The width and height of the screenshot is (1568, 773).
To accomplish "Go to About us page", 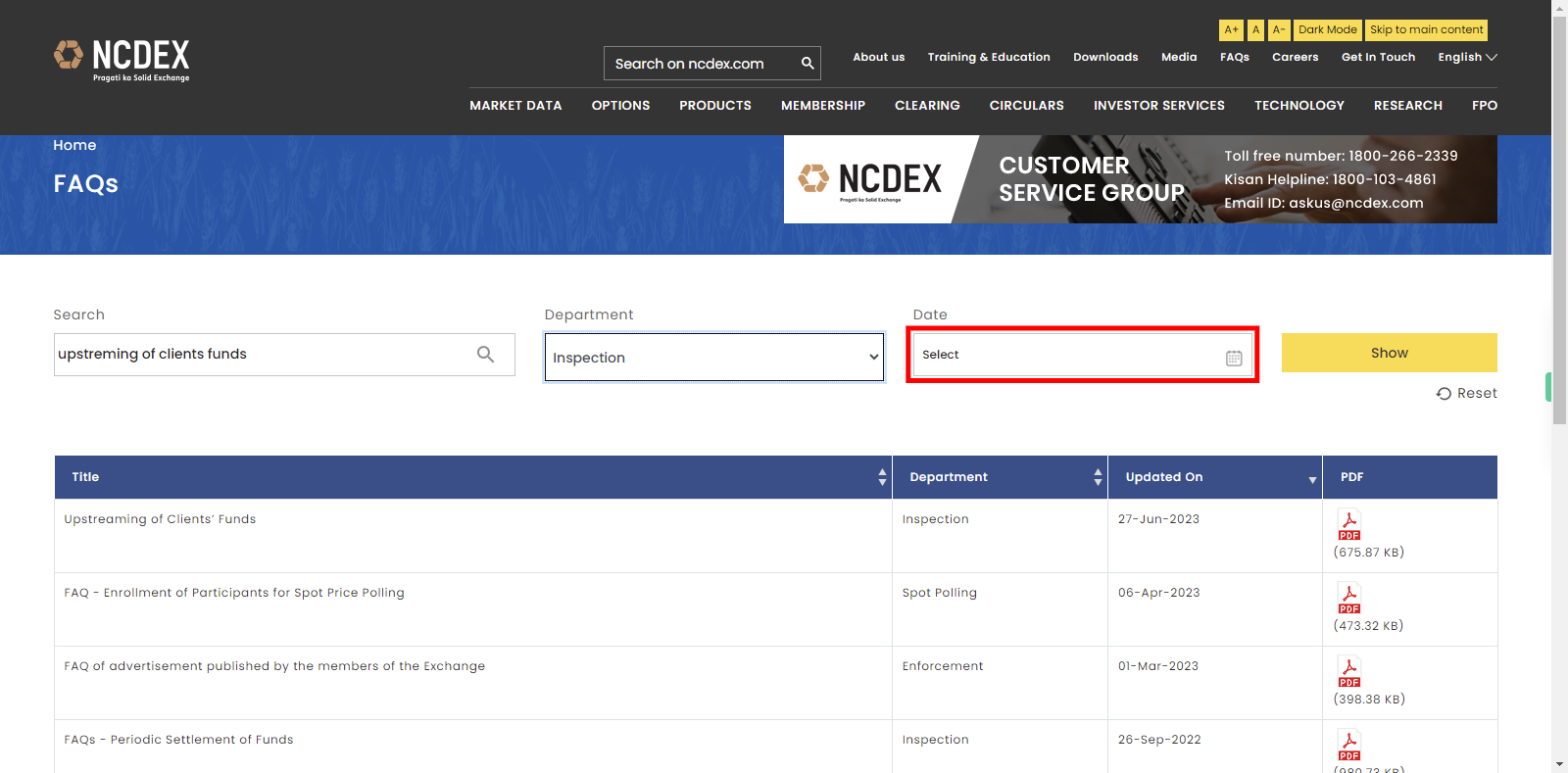I will 879,57.
